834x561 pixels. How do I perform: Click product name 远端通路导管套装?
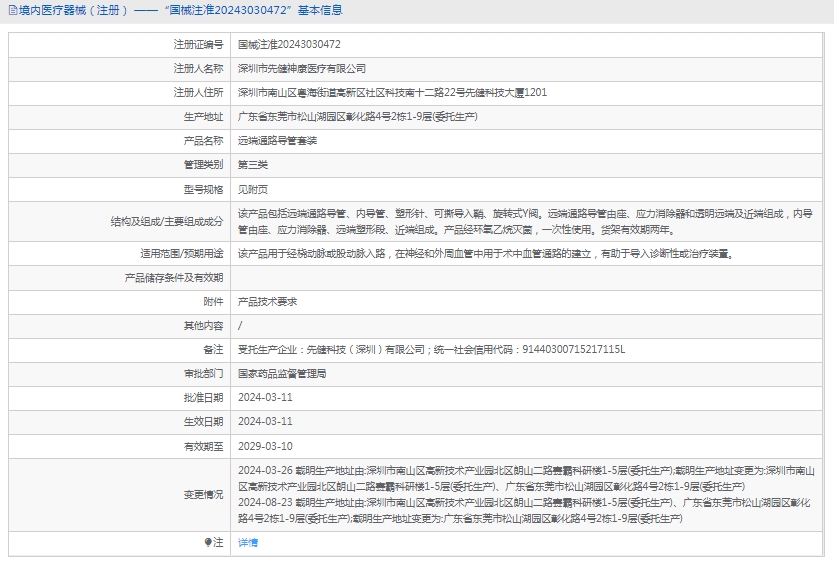277,141
